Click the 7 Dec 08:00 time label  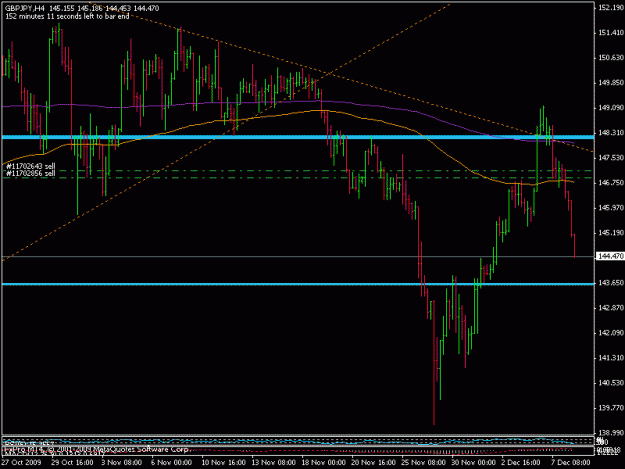[571, 463]
